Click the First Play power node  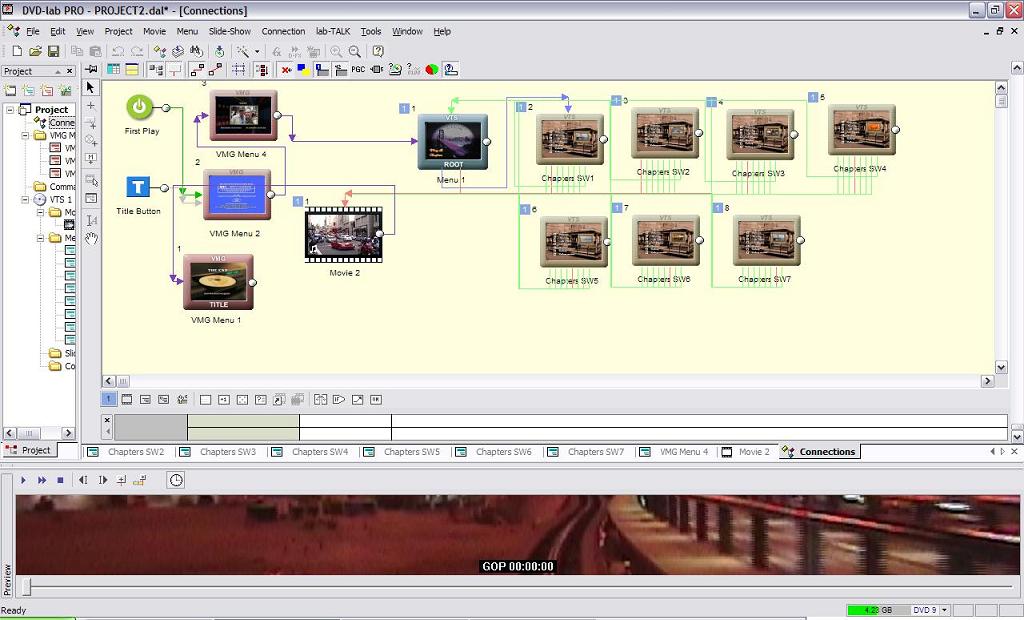pyautogui.click(x=140, y=108)
